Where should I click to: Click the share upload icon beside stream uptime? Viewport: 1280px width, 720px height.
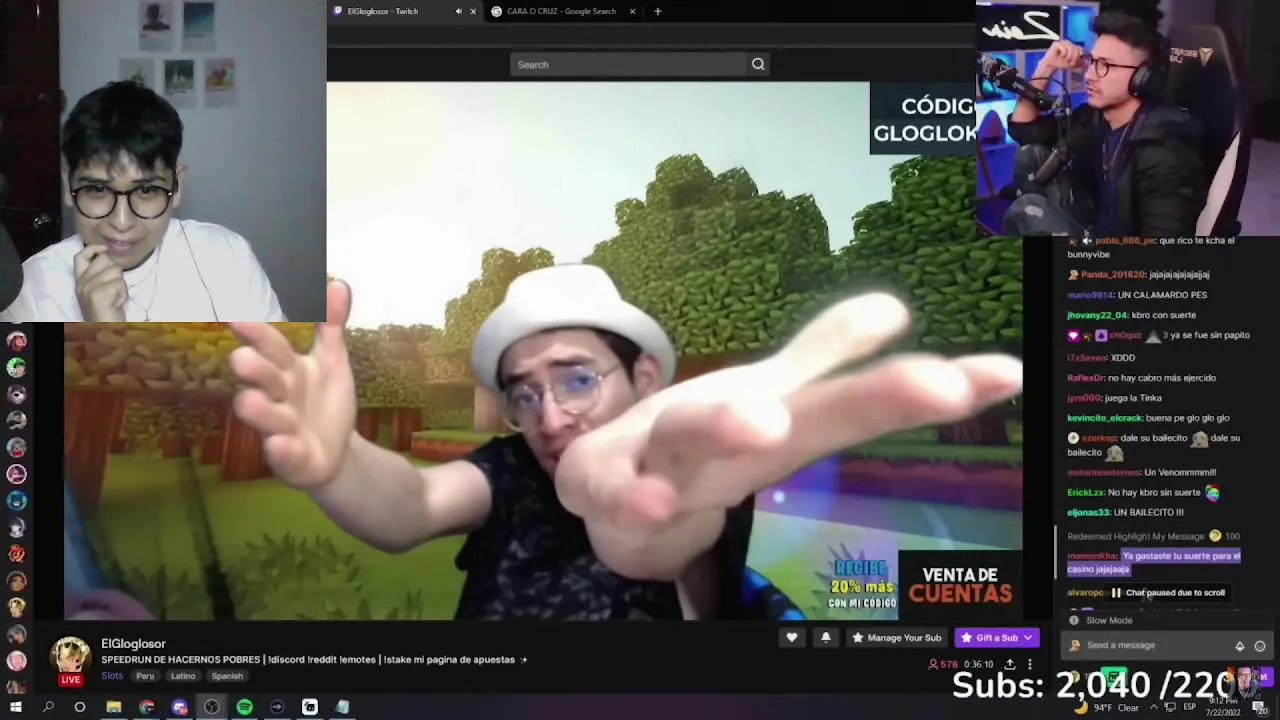[x=1010, y=664]
